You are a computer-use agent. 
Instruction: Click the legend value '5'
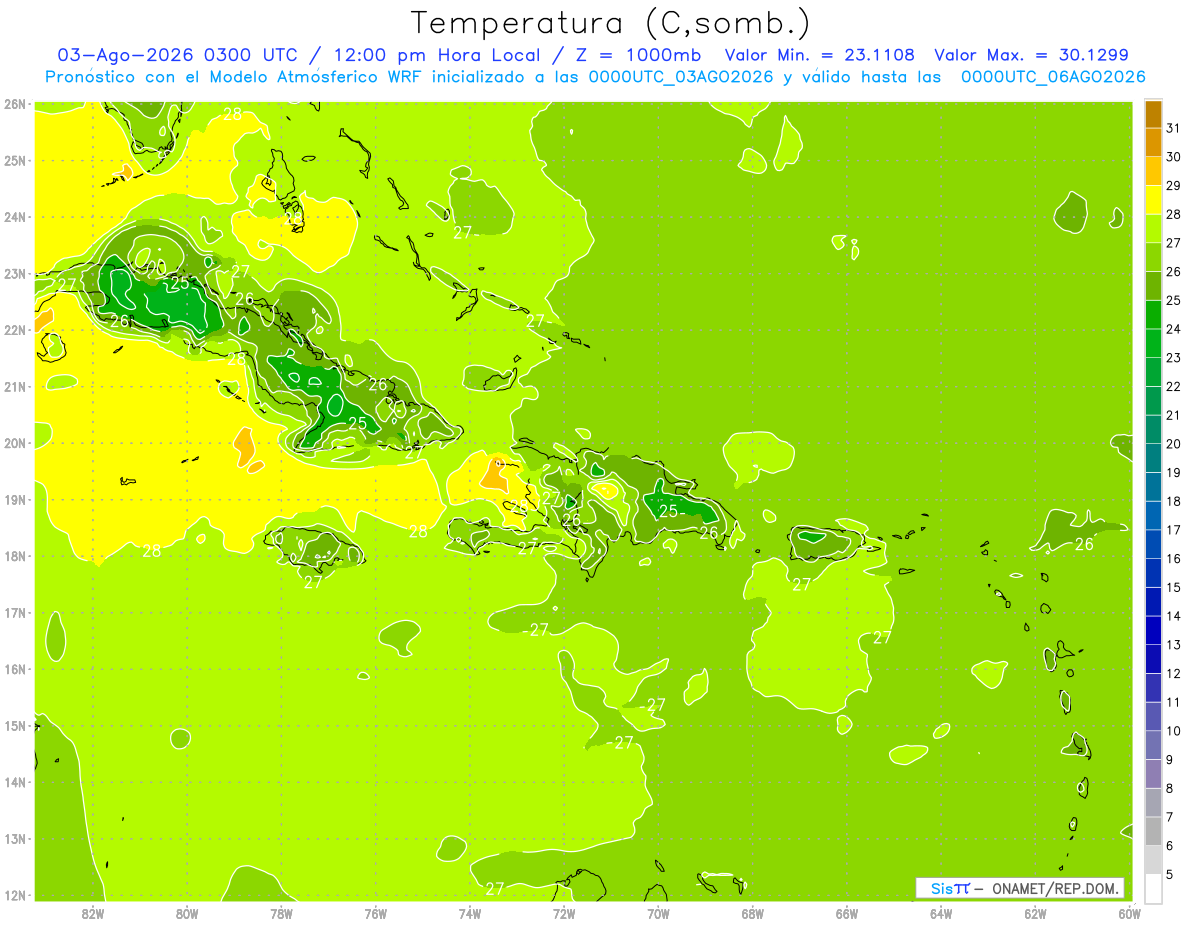pos(1170,874)
